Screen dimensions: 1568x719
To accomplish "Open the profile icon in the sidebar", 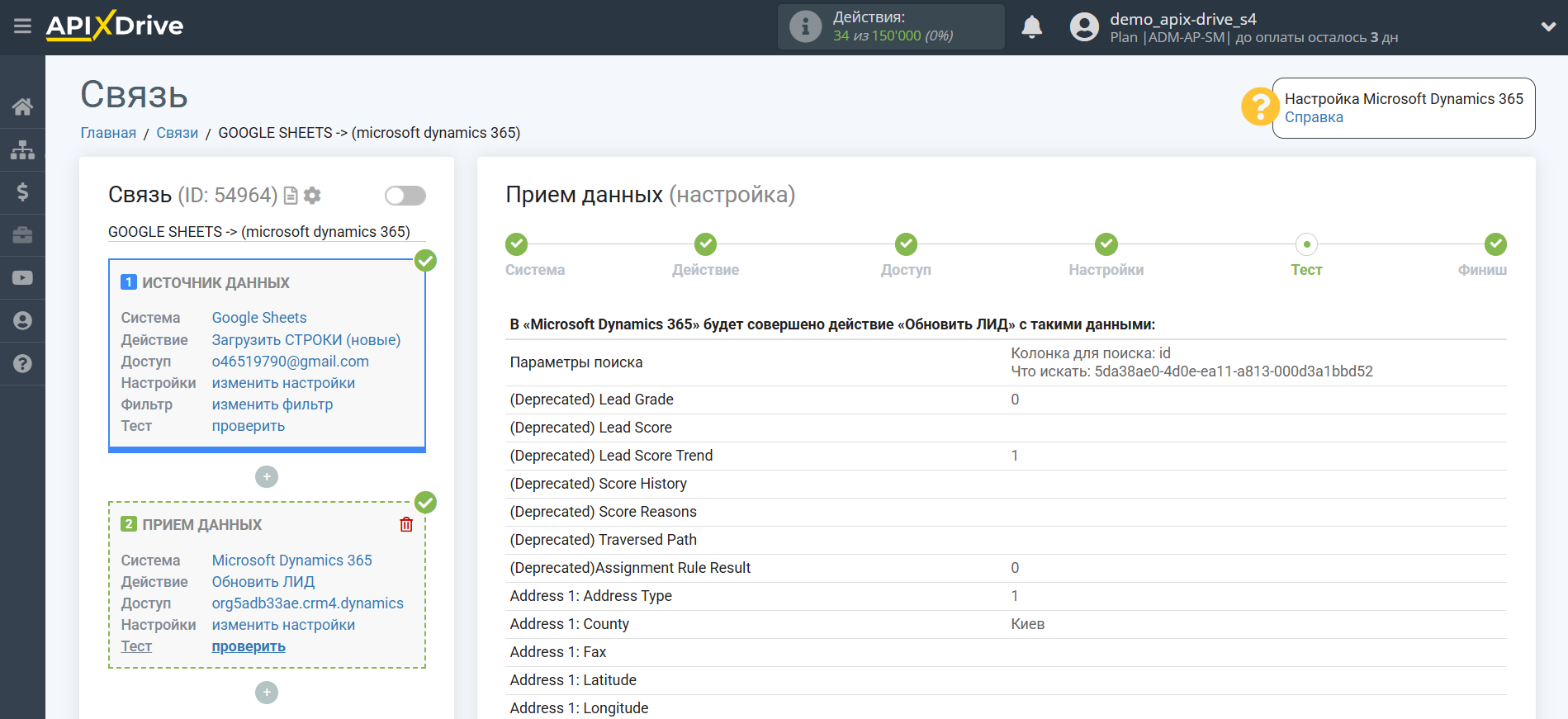I will click(22, 321).
